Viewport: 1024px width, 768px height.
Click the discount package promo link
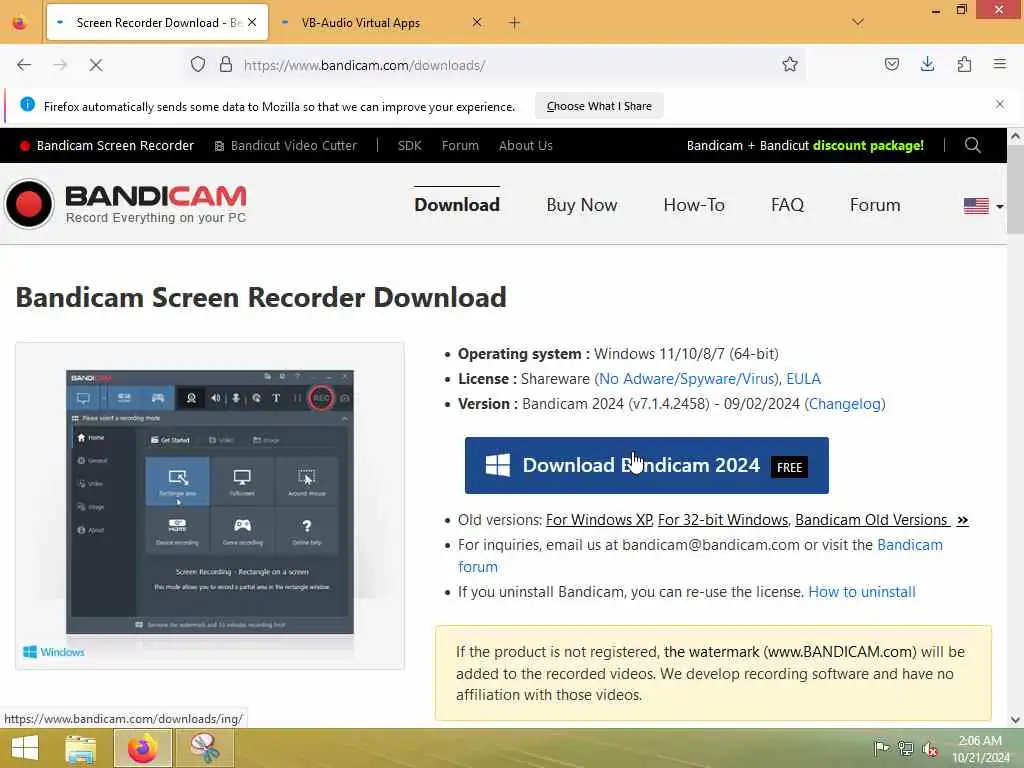805,146
